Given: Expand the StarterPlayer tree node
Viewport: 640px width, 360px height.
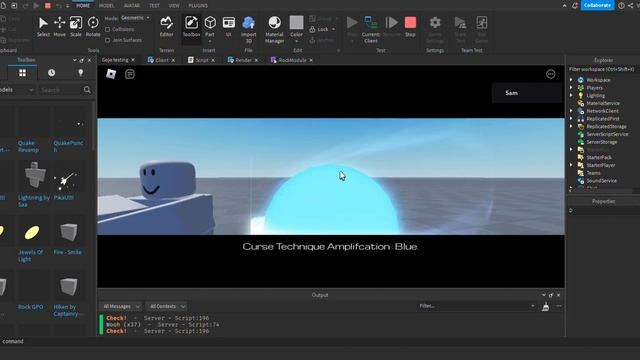Looking at the screenshot, I should (571, 165).
